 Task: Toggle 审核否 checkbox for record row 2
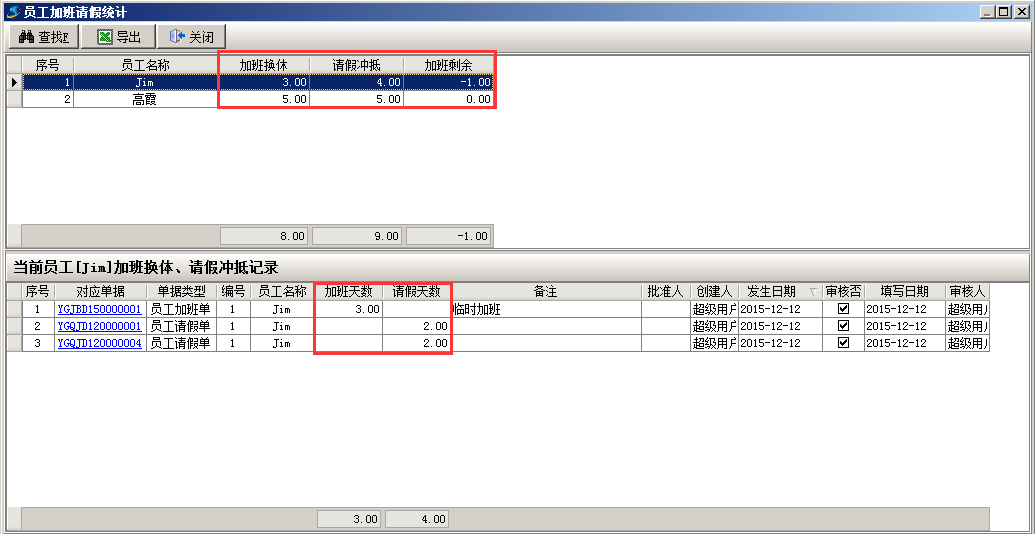(843, 327)
